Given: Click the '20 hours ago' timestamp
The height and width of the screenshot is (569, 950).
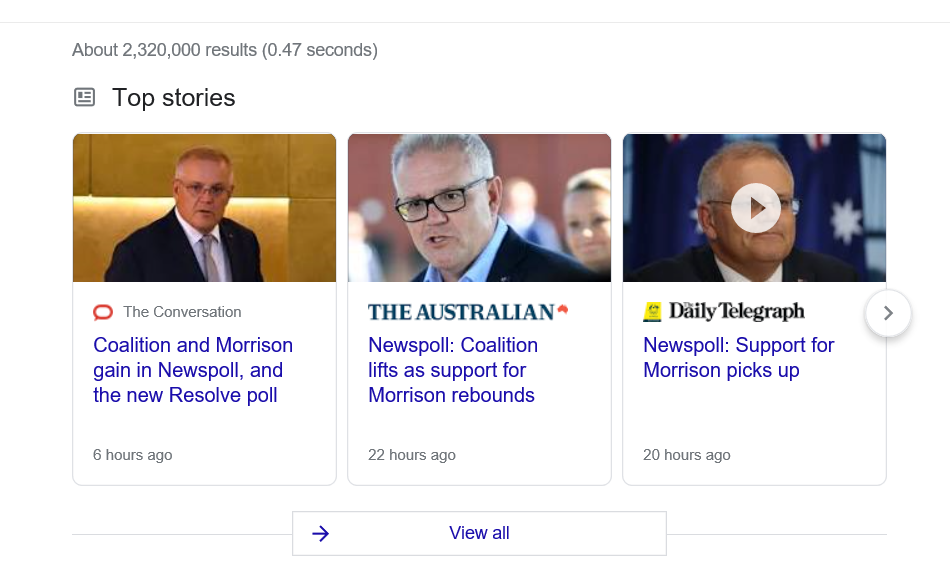Looking at the screenshot, I should coord(686,455).
